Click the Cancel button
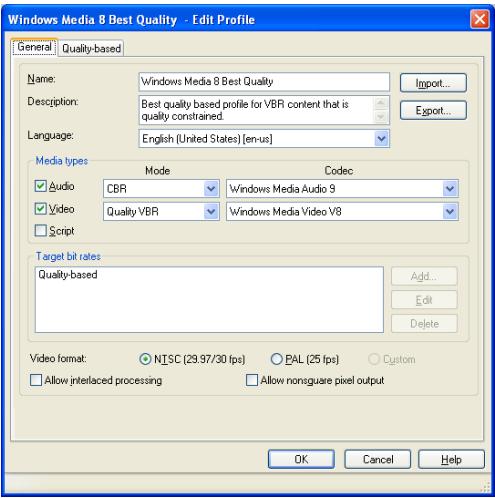Image resolution: width=495 pixels, height=498 pixels. pos(378,459)
